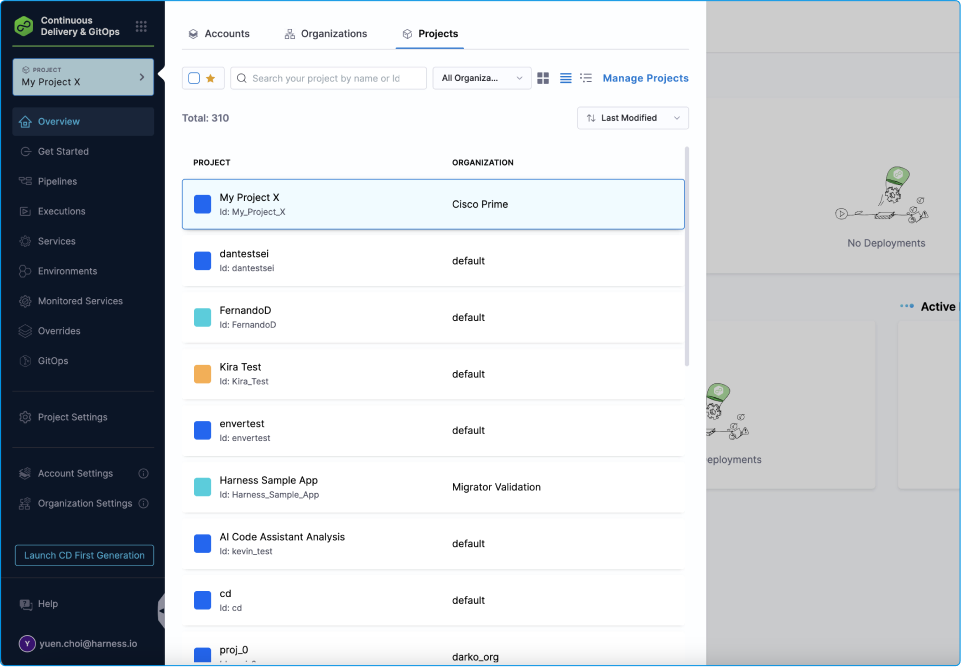Click the search magnifier icon
The width and height of the screenshot is (961, 667).
(241, 78)
